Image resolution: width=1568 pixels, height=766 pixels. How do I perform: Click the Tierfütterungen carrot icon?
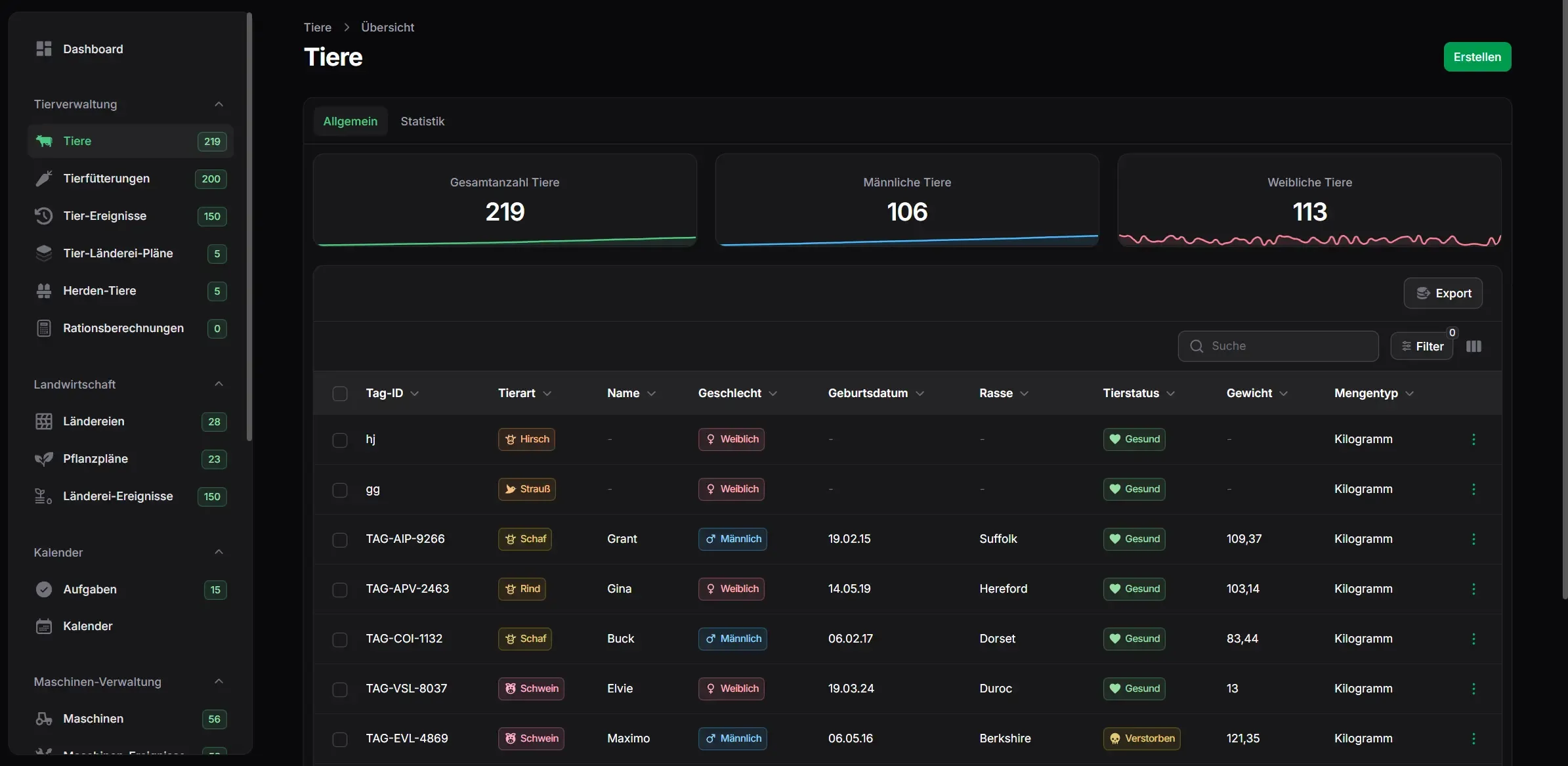pyautogui.click(x=43, y=179)
